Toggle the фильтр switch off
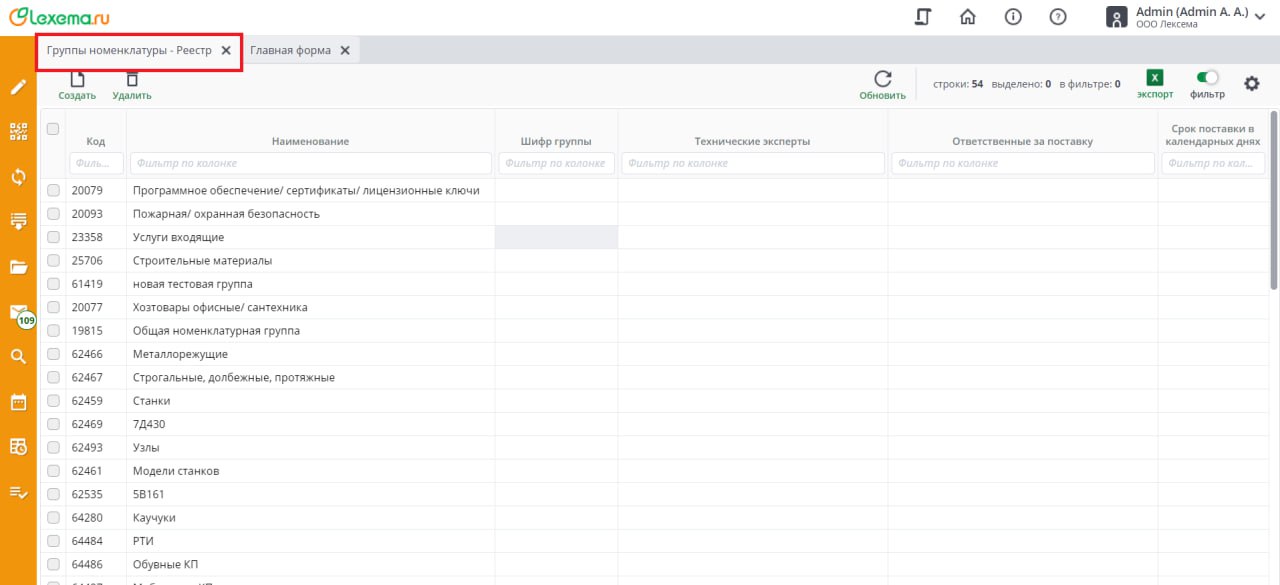 click(x=1207, y=77)
